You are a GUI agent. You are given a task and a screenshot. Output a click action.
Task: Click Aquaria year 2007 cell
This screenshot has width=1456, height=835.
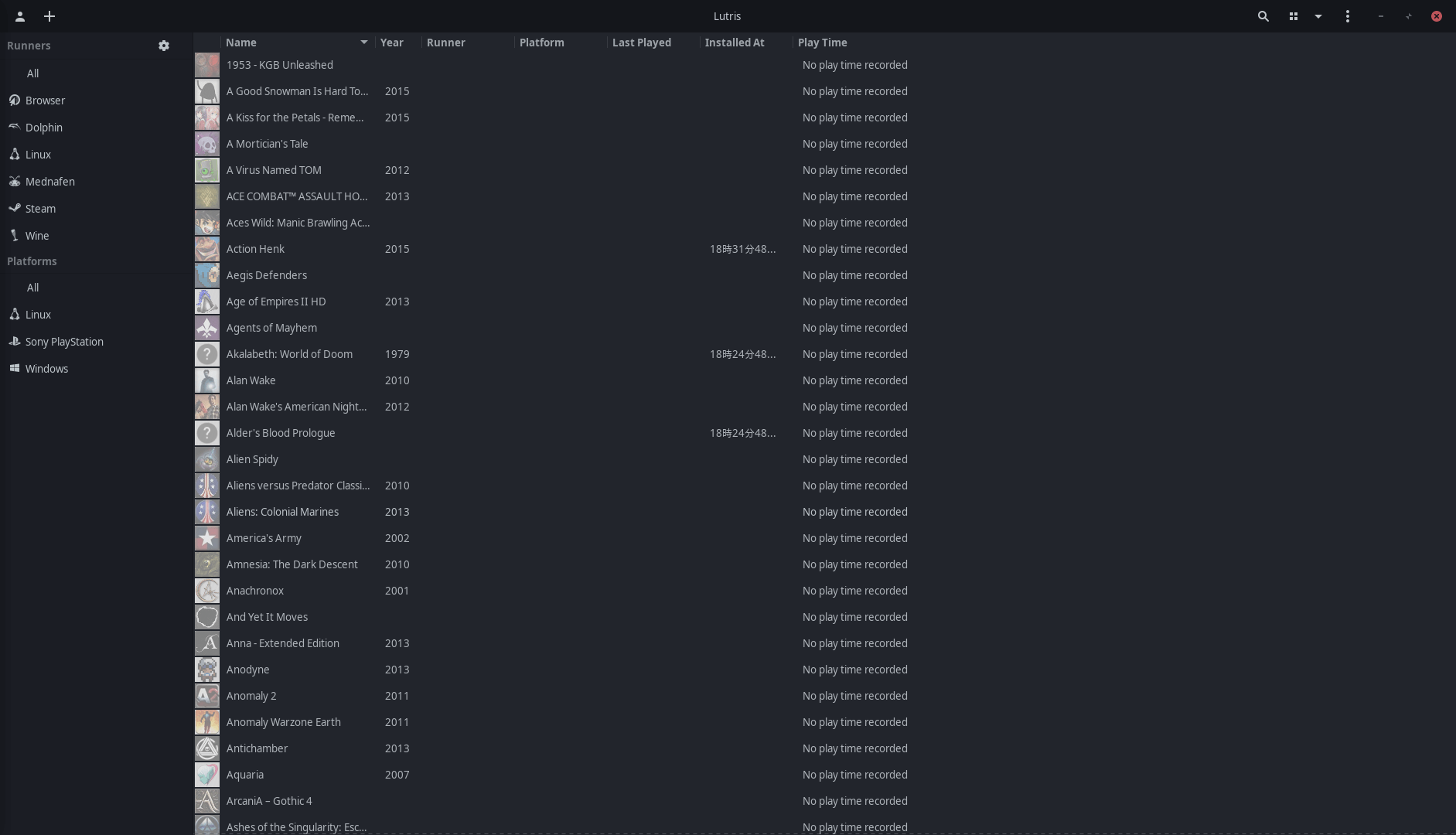397,775
